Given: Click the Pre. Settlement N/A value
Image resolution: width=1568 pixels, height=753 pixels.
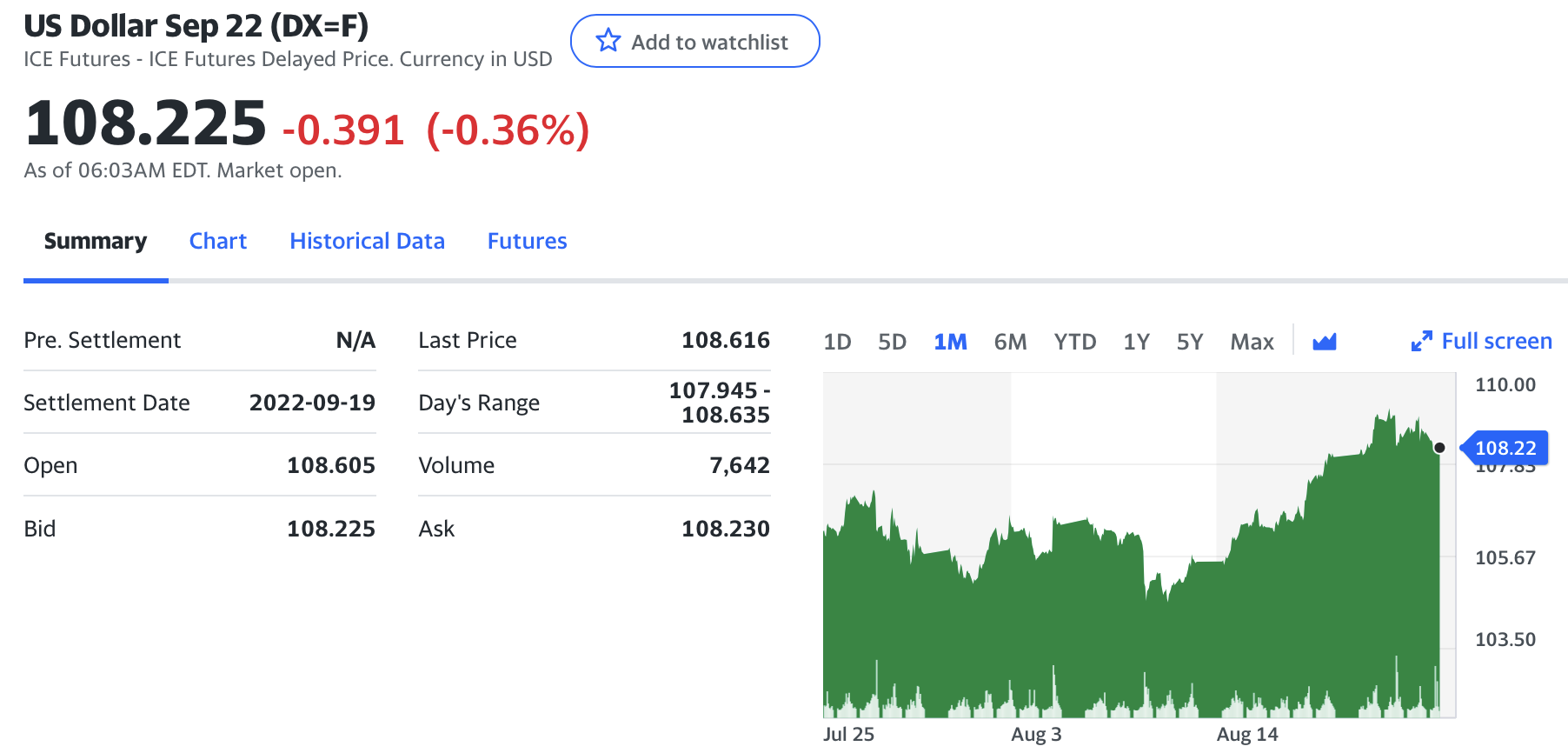Looking at the screenshot, I should [x=355, y=340].
